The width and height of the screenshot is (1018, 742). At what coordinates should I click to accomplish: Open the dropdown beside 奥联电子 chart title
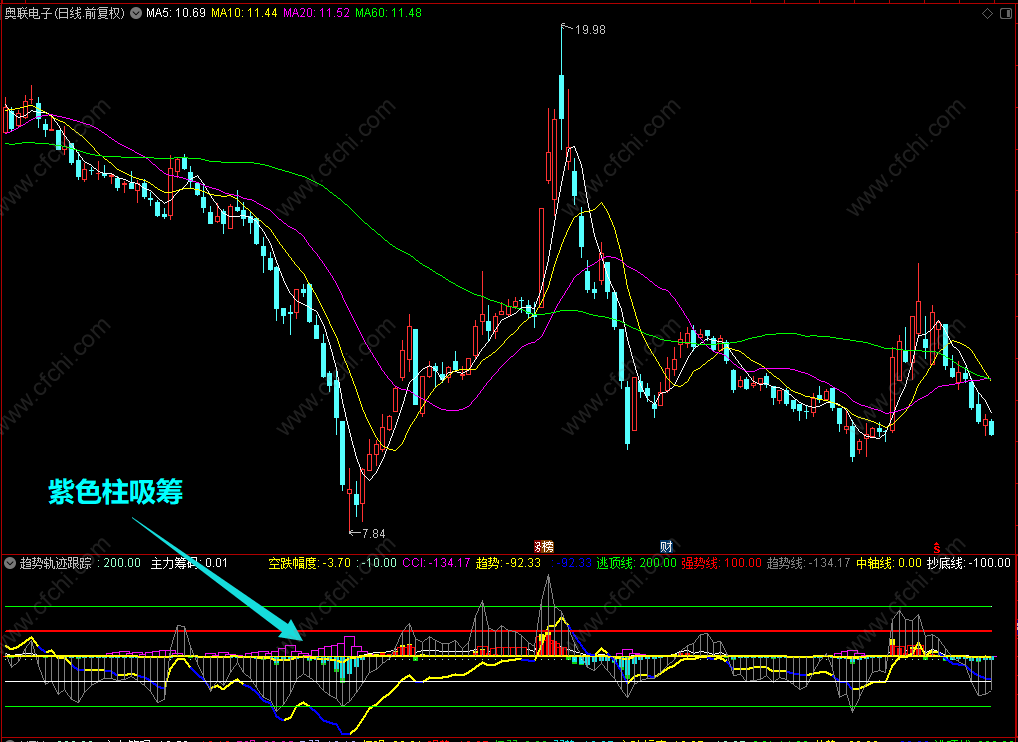[x=136, y=13]
